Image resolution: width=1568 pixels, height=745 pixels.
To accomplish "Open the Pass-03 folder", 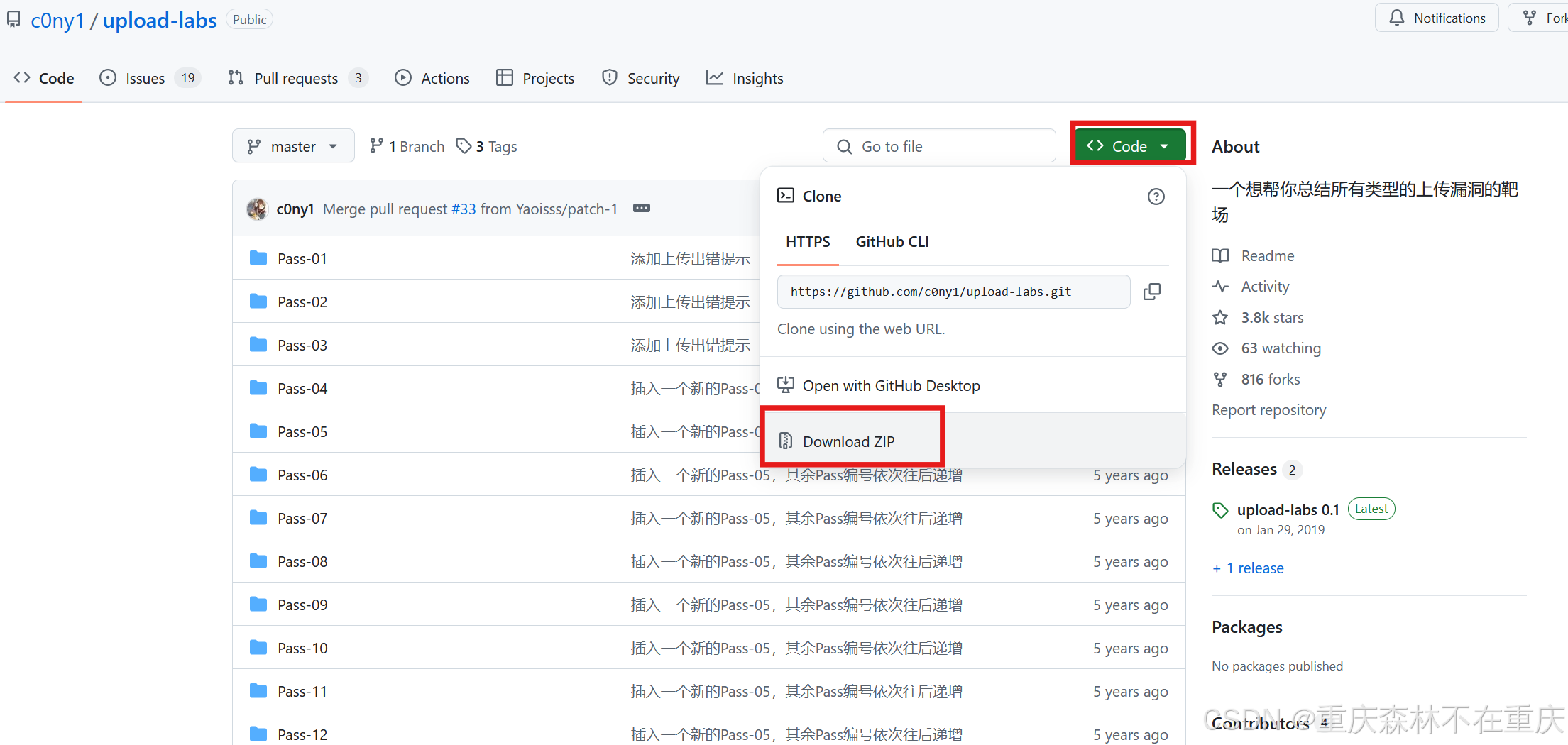I will click(302, 346).
